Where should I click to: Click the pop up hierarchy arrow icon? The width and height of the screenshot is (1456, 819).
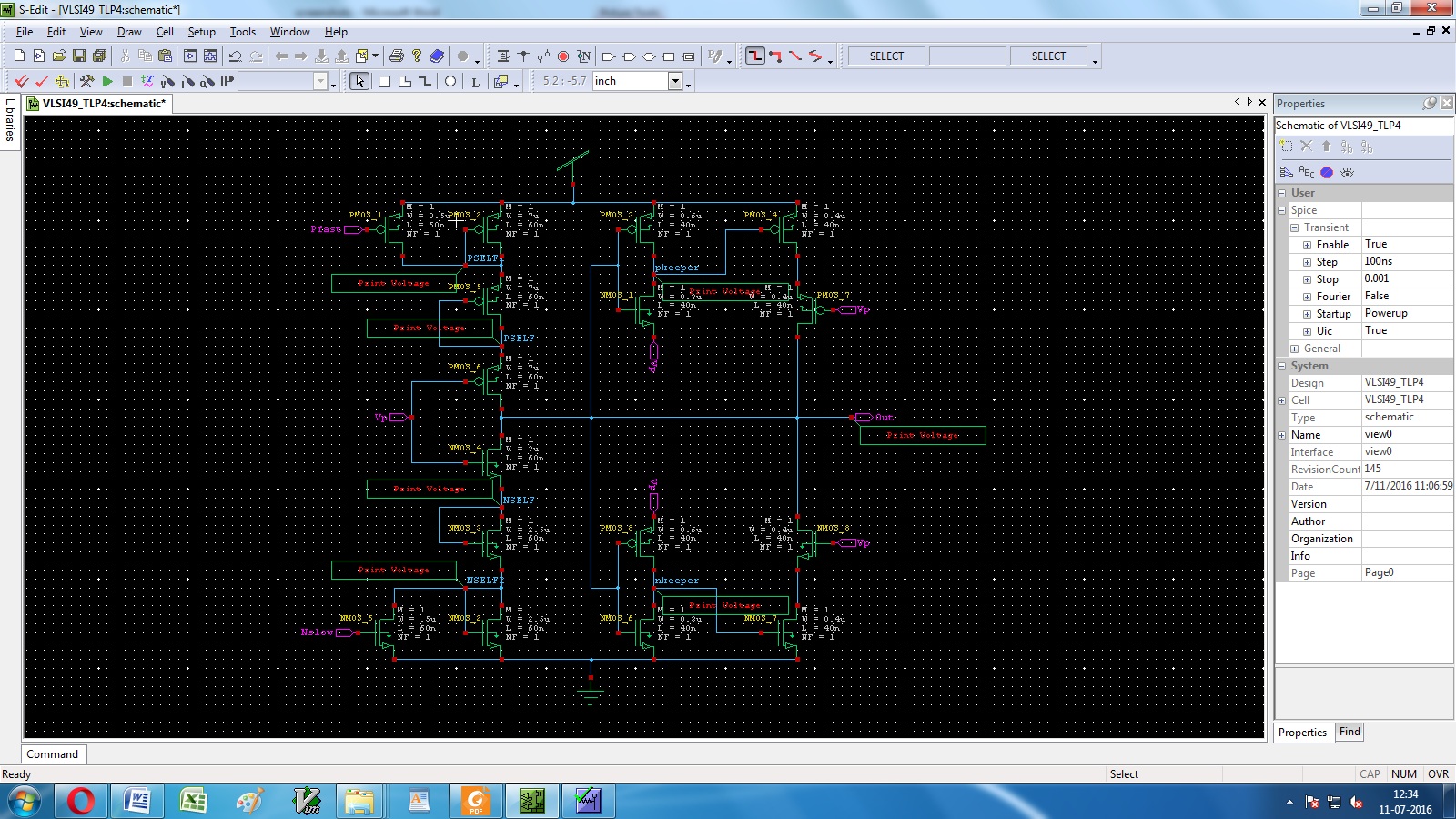[x=341, y=56]
